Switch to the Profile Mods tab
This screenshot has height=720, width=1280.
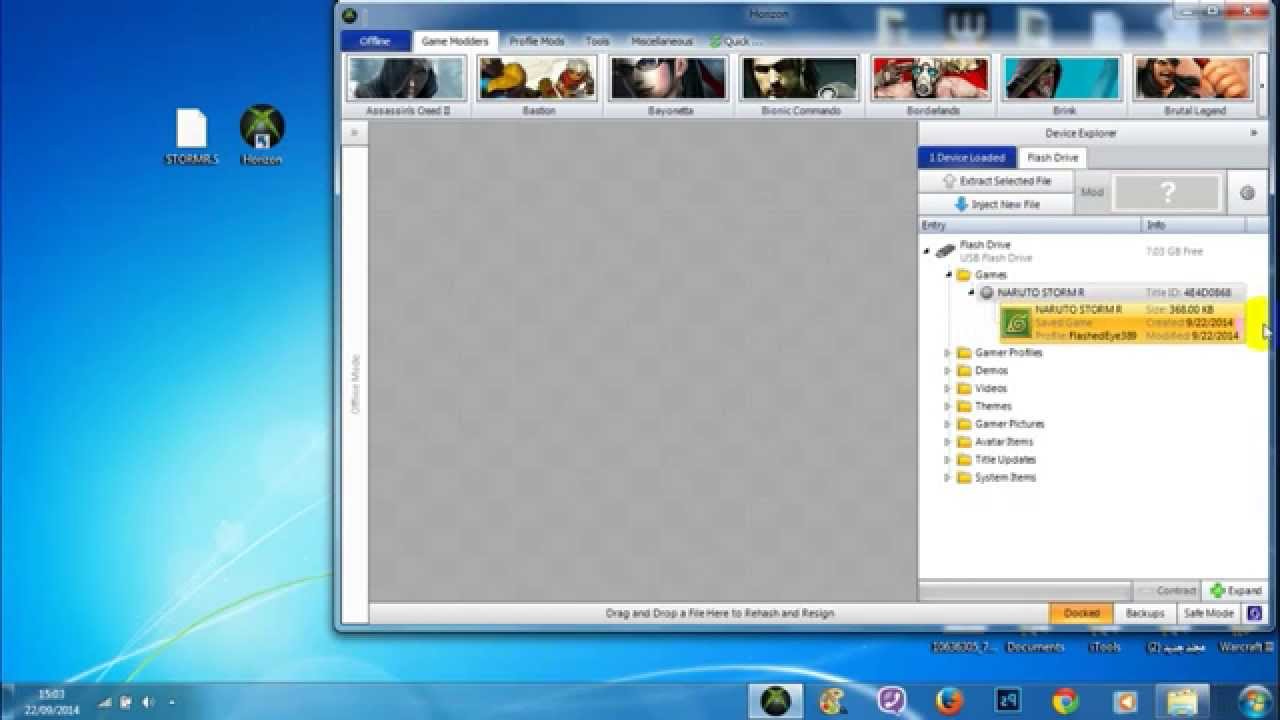(536, 41)
